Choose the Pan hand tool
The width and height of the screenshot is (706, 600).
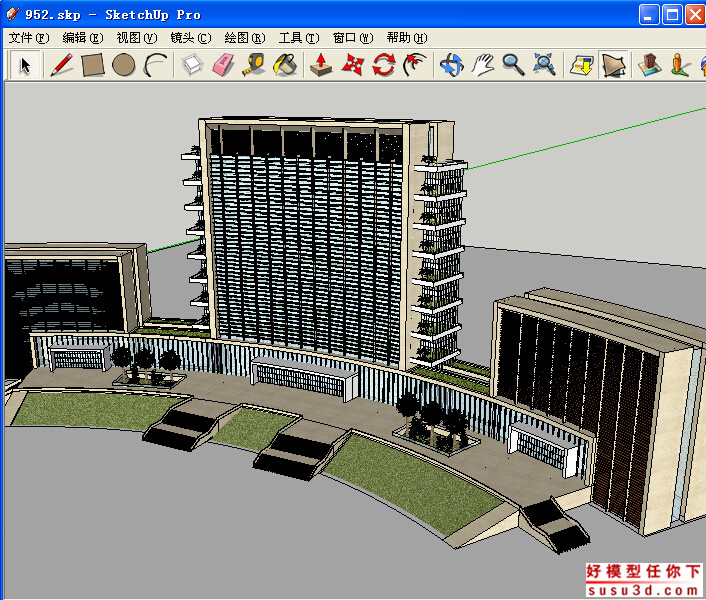[x=483, y=65]
